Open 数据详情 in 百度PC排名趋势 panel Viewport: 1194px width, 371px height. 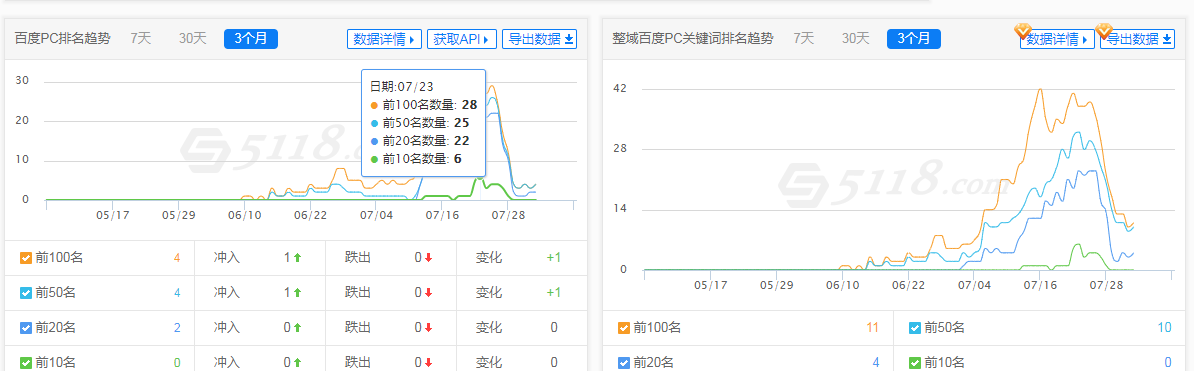[x=385, y=39]
